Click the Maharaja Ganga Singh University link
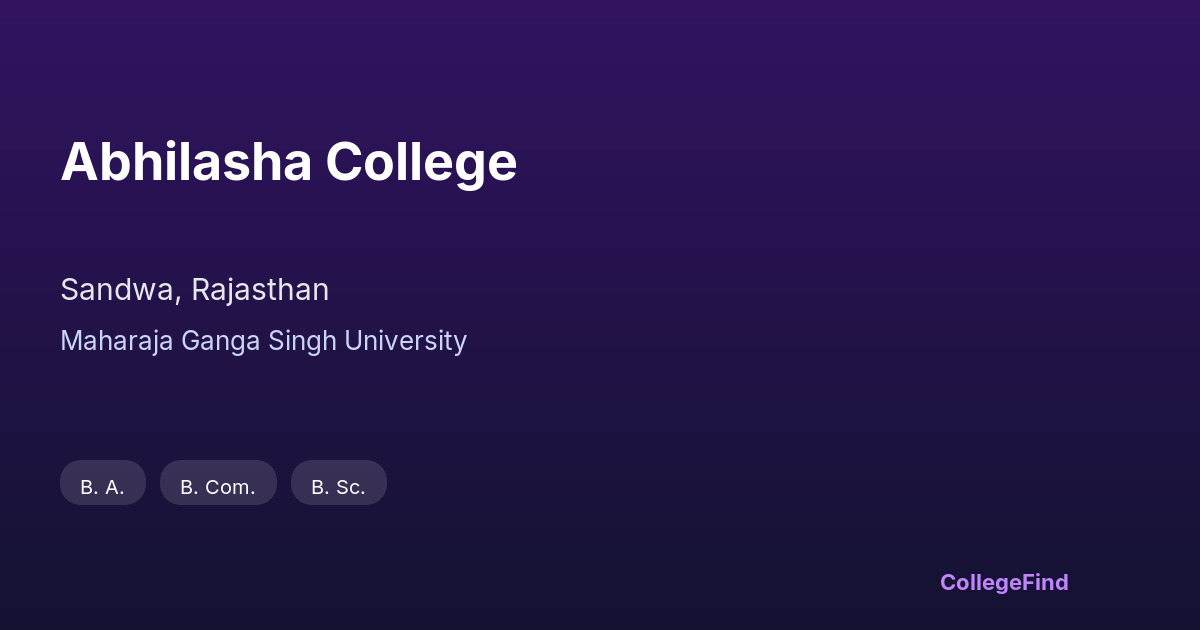This screenshot has height=630, width=1200. 263,341
